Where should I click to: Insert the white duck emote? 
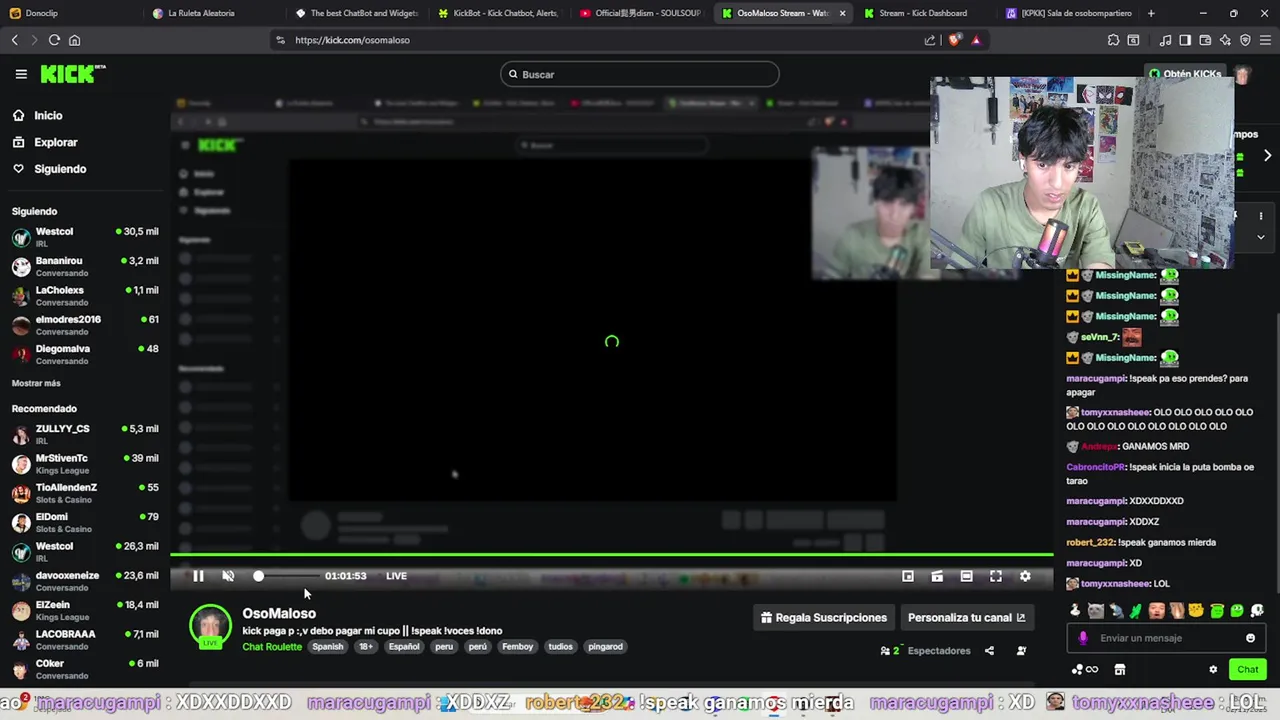click(x=1075, y=611)
